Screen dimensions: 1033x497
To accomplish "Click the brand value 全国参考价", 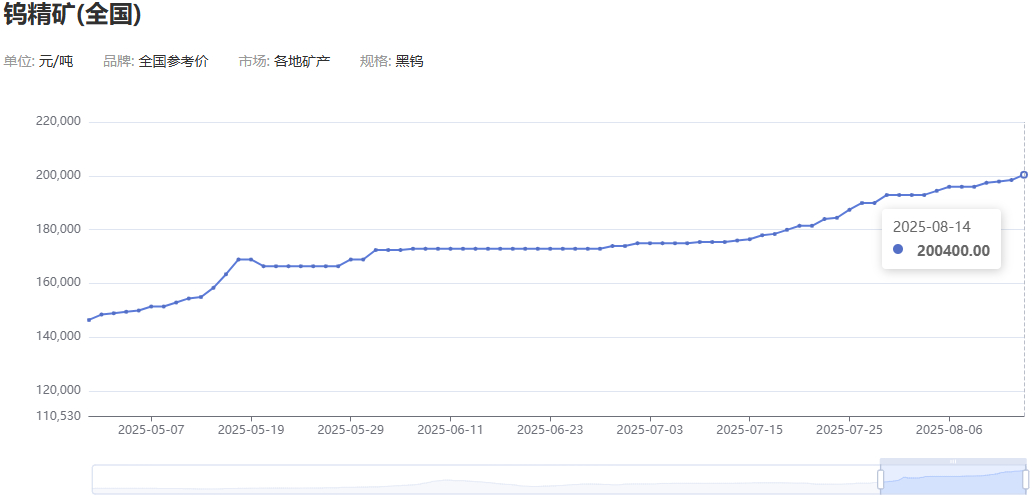I will tap(174, 62).
